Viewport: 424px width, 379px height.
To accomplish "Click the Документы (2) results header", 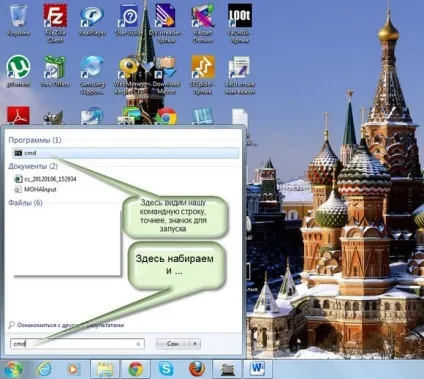I will coord(33,166).
